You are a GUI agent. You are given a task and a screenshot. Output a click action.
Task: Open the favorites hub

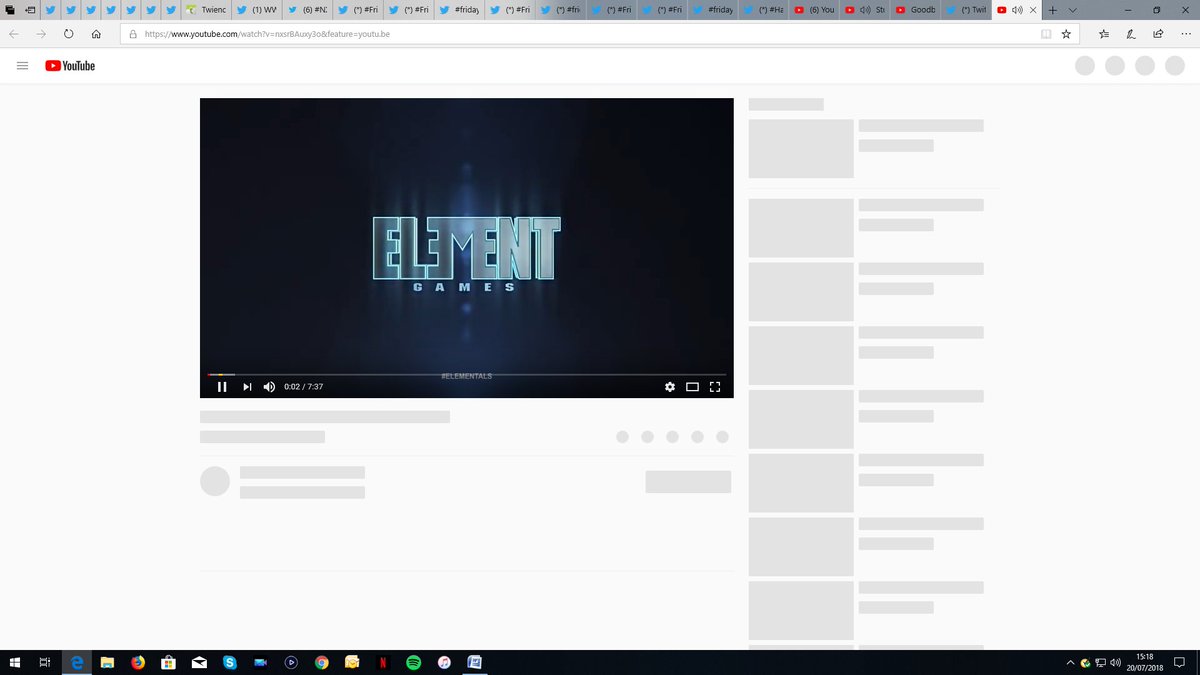(x=1104, y=33)
